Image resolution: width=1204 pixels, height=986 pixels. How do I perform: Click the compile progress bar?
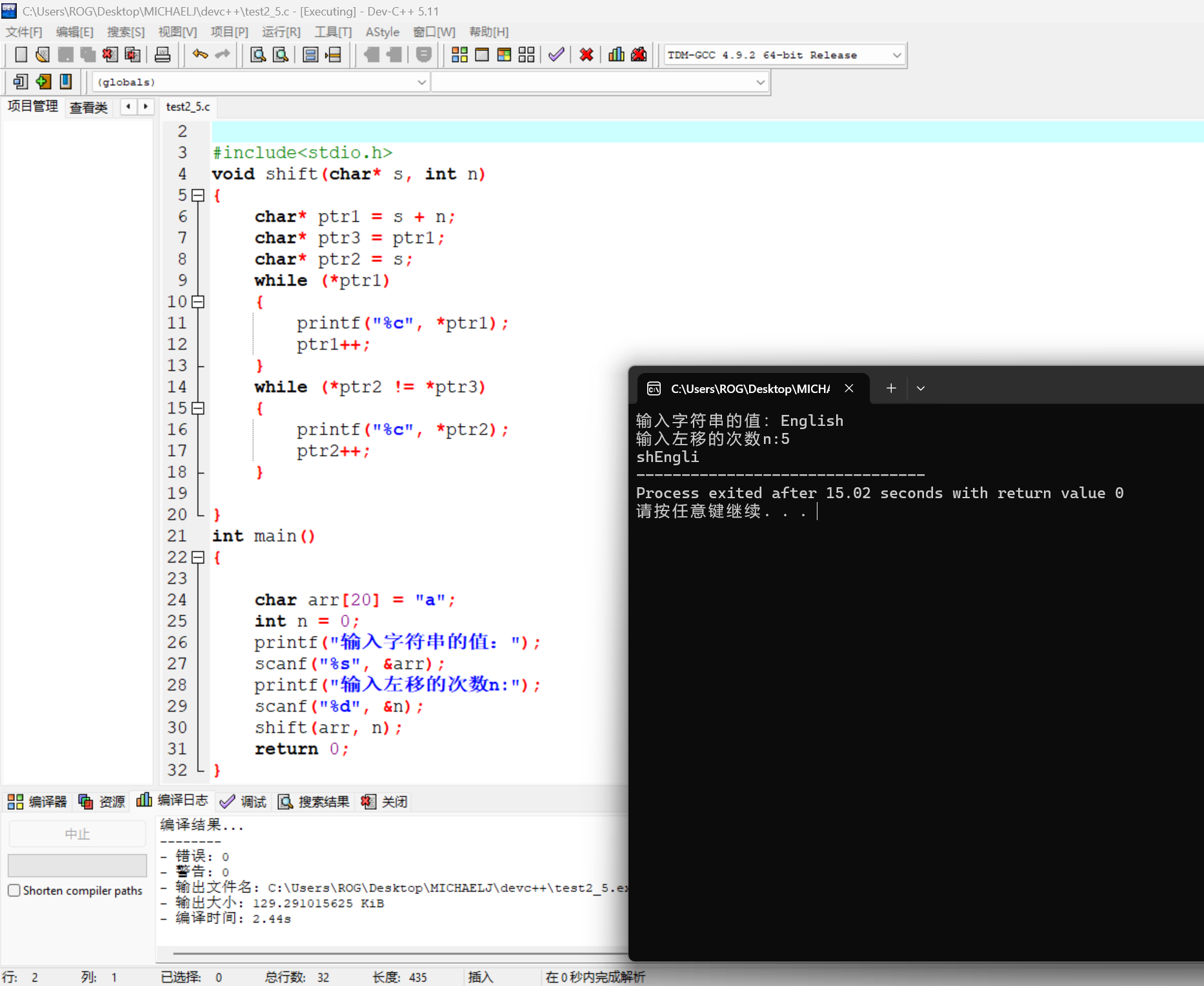(x=77, y=865)
